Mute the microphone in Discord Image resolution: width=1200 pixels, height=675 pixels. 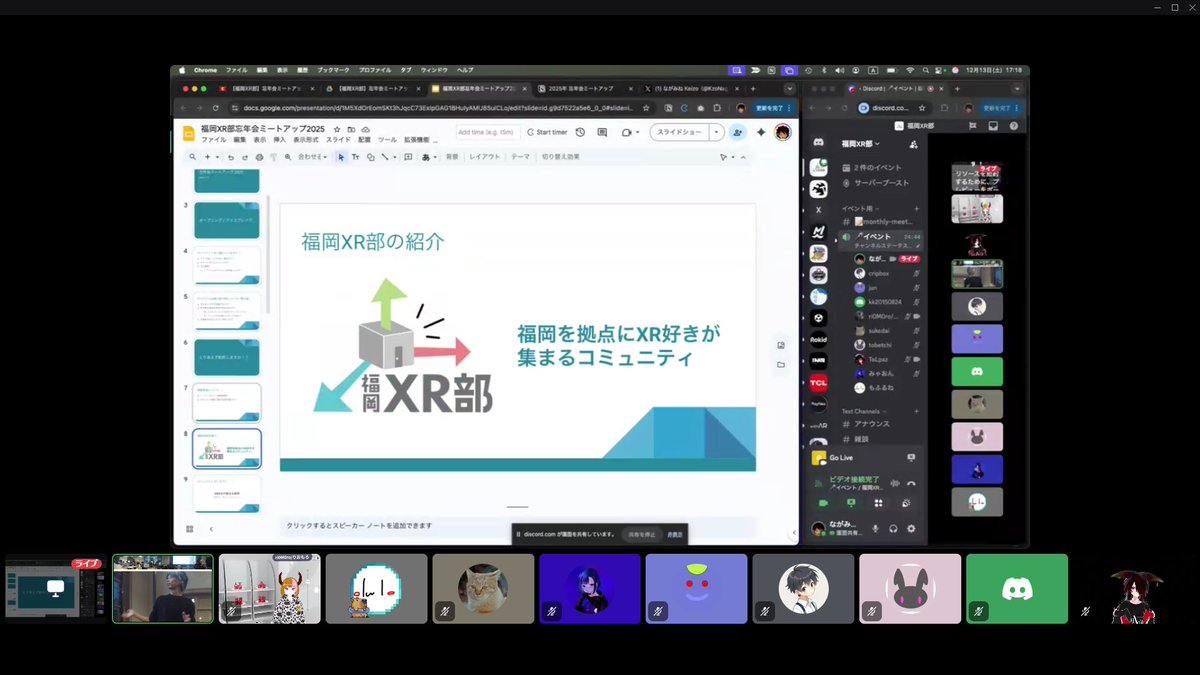point(876,529)
